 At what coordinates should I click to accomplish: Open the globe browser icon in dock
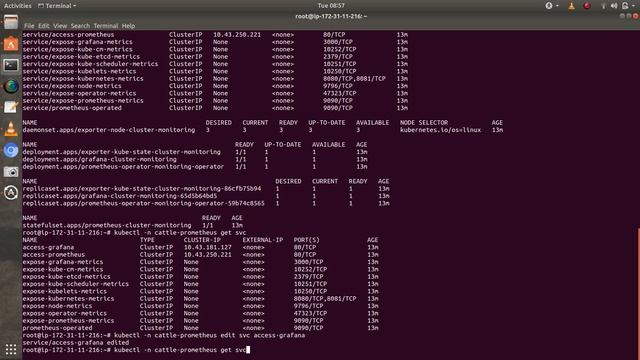(x=11, y=86)
